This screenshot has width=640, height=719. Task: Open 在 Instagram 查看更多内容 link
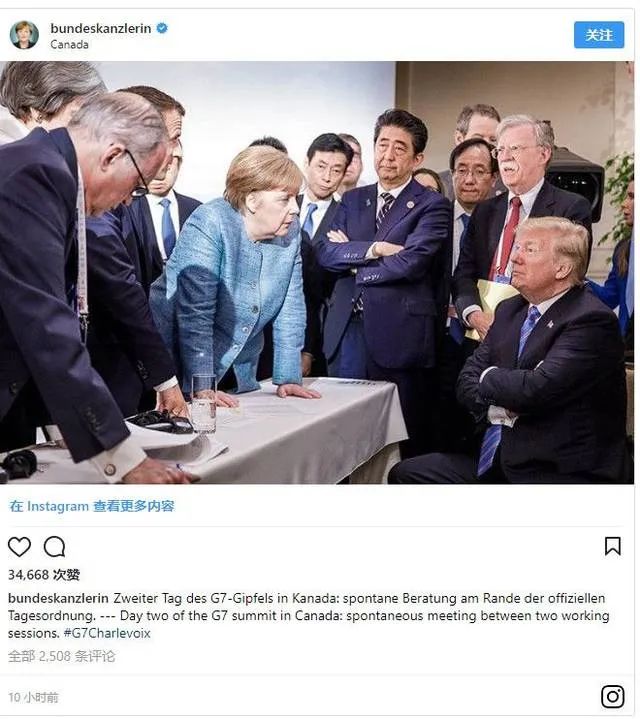pyautogui.click(x=92, y=506)
